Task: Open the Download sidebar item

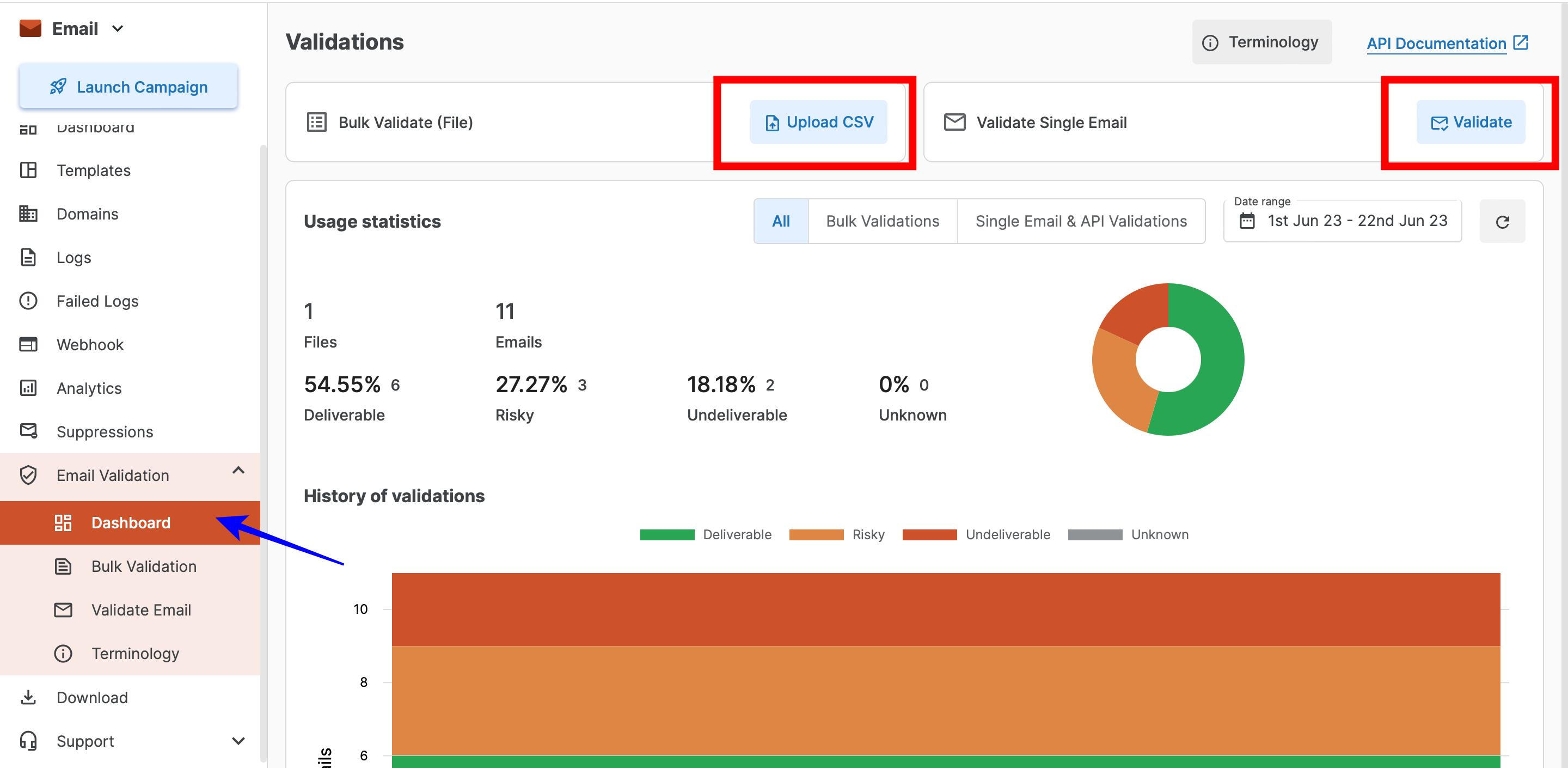Action: (130, 698)
